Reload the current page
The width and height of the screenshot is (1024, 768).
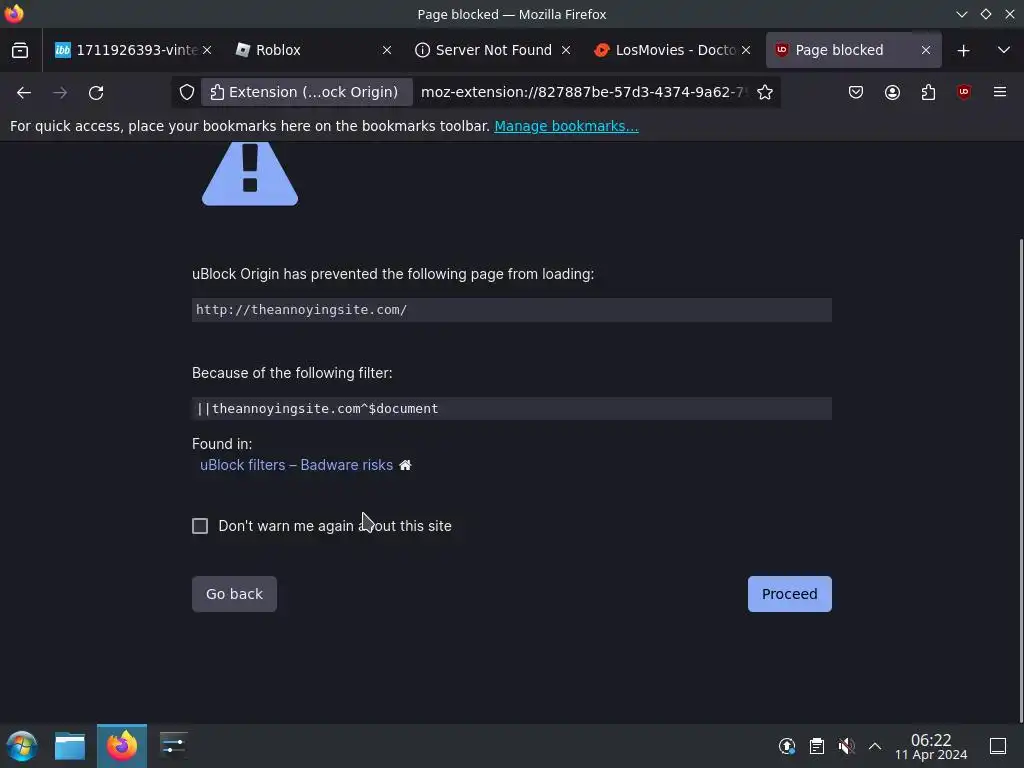[96, 93]
